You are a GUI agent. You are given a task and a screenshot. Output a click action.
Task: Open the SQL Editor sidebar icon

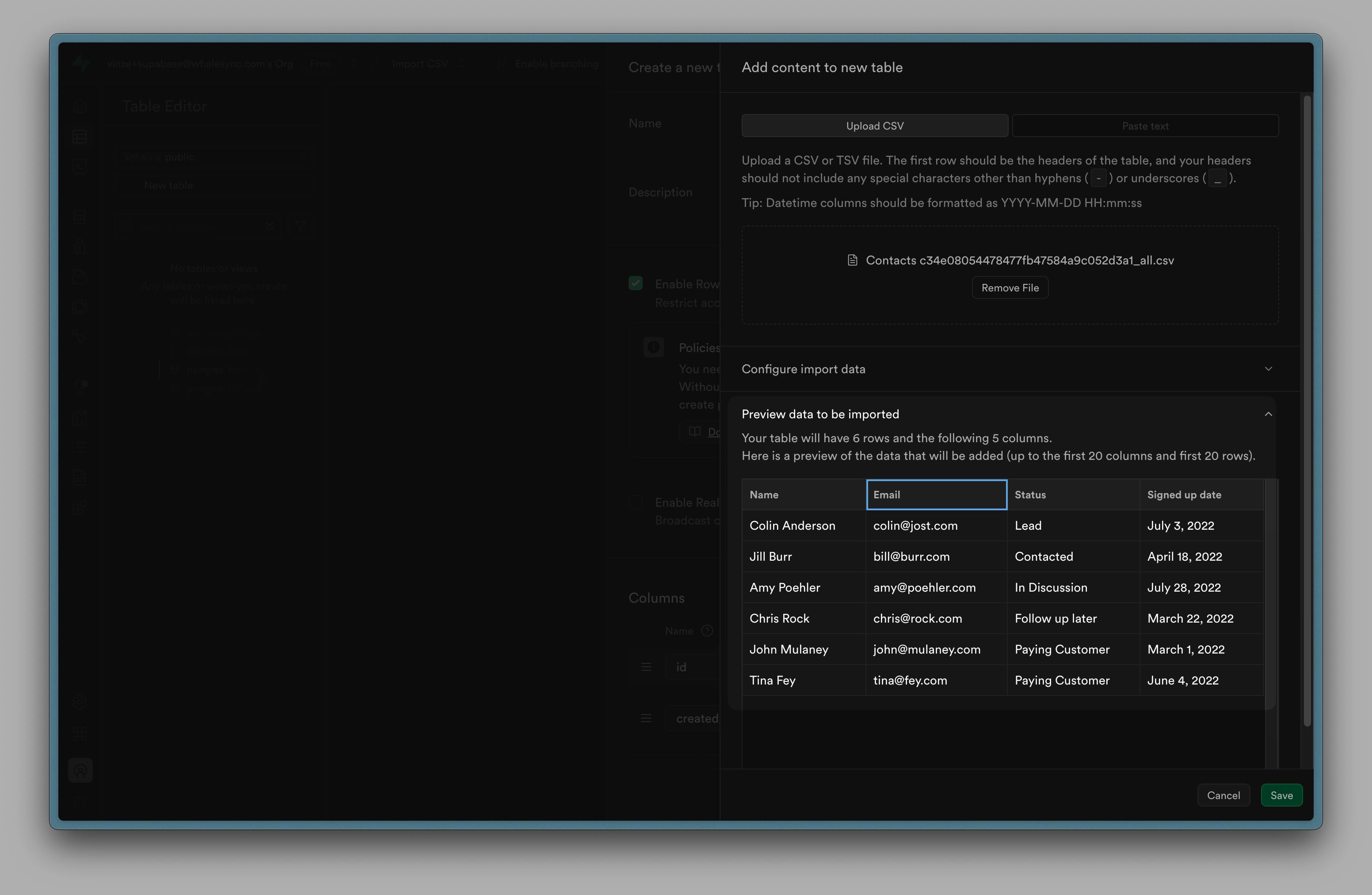(x=80, y=167)
